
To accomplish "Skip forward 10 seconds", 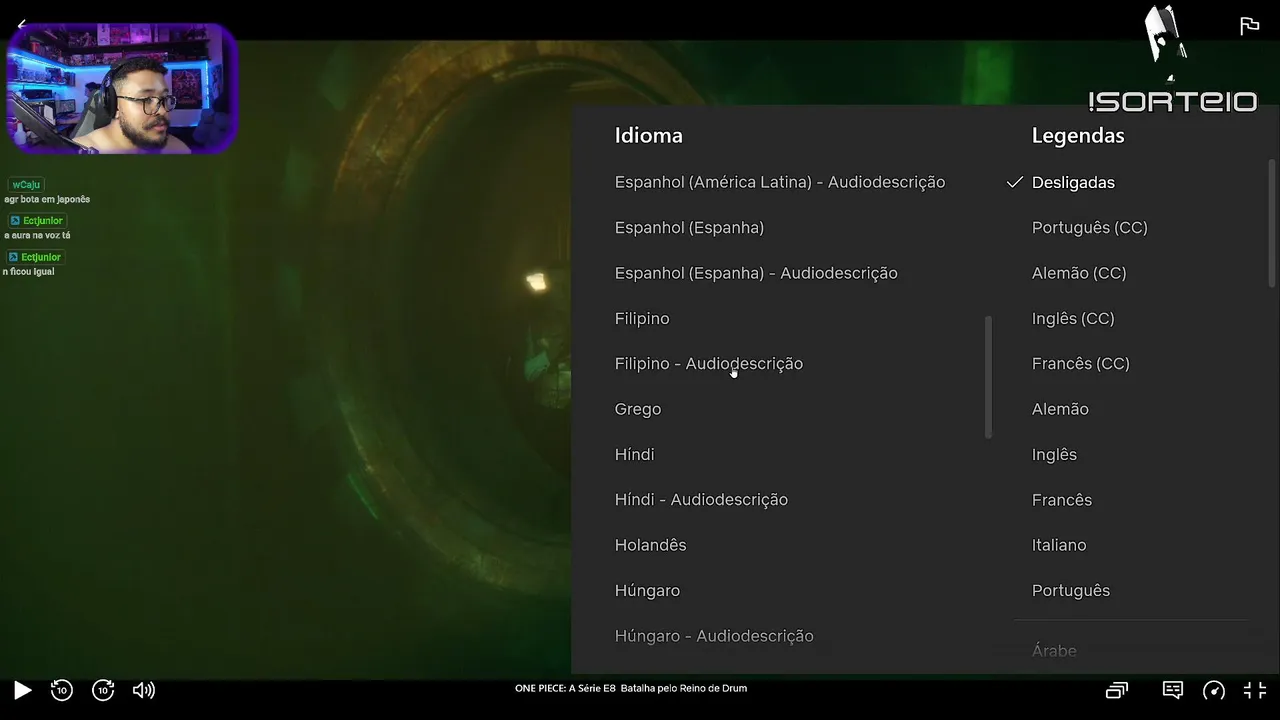I will [x=103, y=690].
